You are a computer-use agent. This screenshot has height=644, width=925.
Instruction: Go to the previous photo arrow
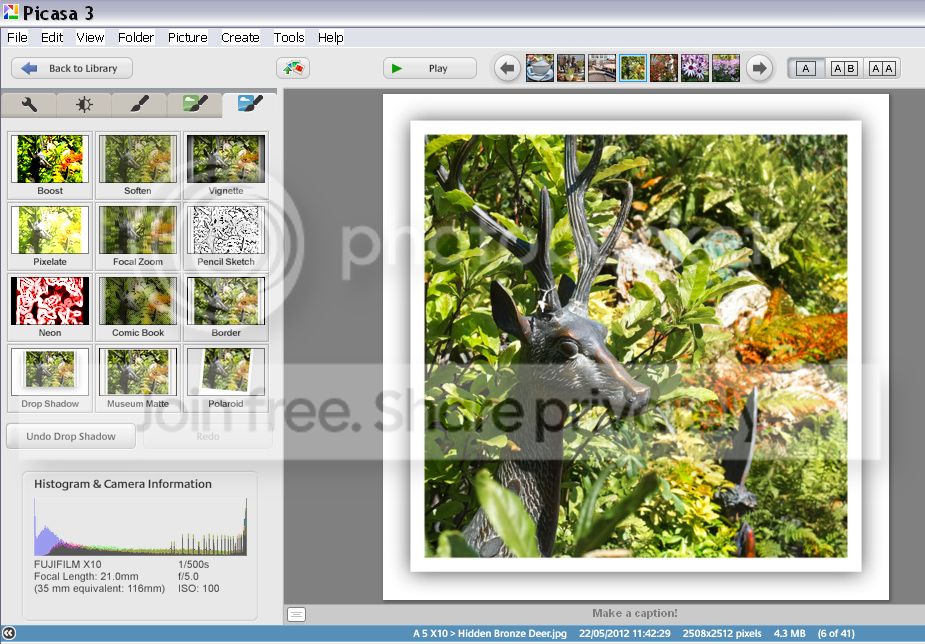(508, 68)
